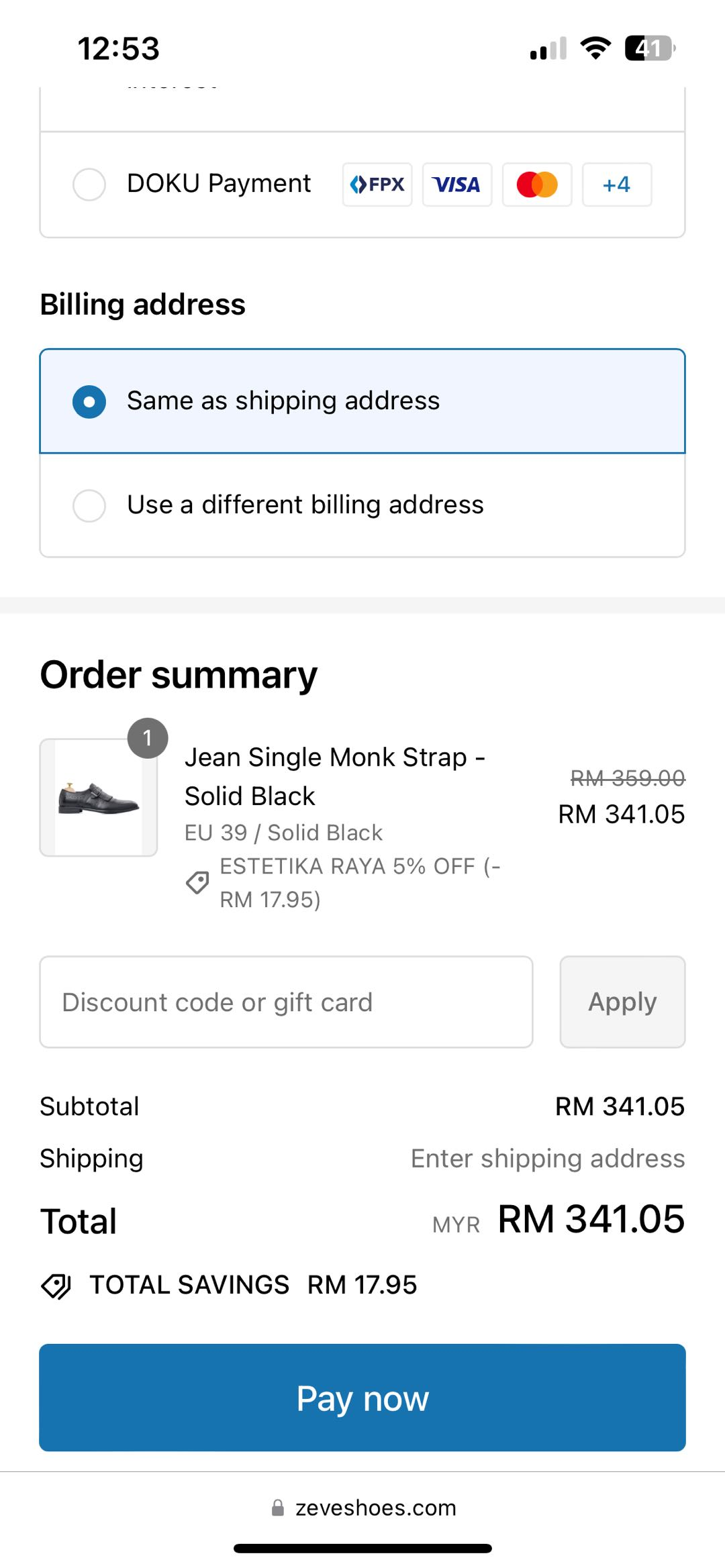Expand the +4 additional payment methods
The height and width of the screenshot is (1568, 725).
point(616,184)
